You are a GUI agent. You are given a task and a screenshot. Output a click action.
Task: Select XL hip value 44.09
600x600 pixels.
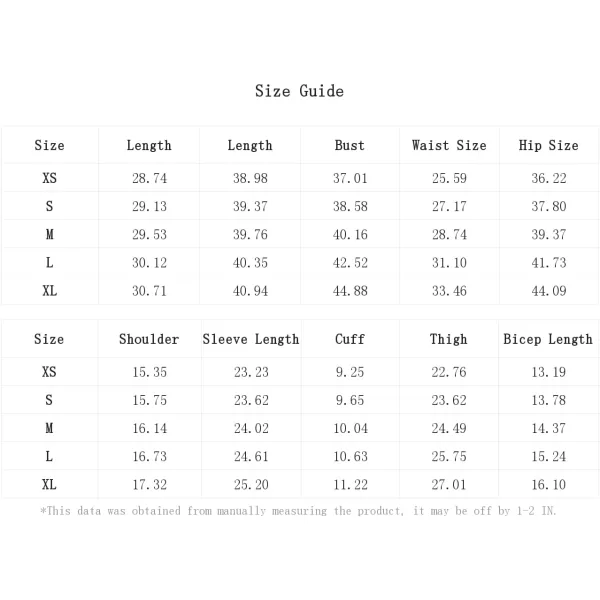pos(549,291)
